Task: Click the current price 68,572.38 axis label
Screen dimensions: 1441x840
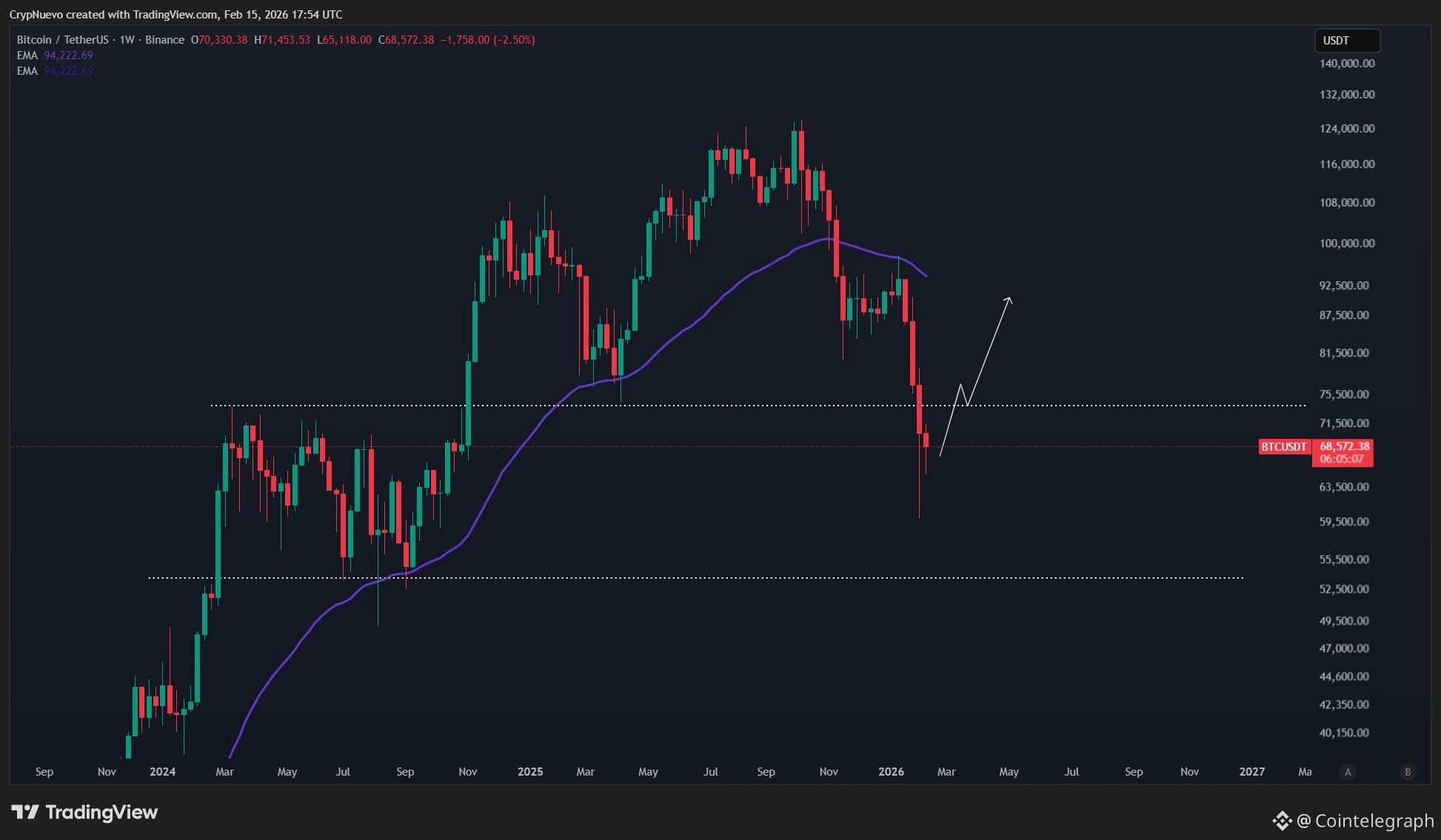Action: pos(1344,447)
